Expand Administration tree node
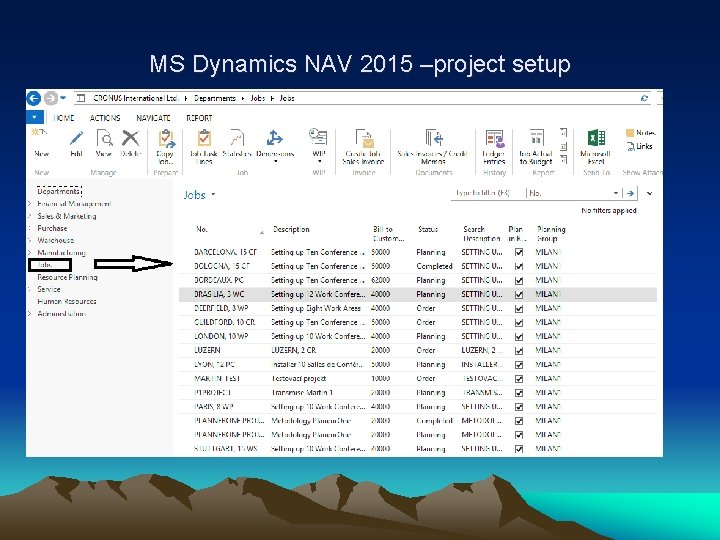 30,314
